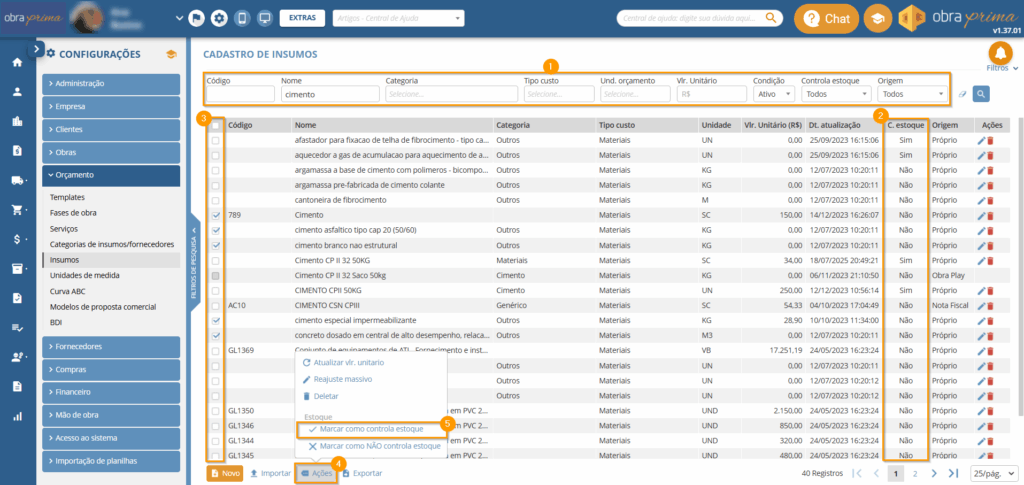Open the Tipo custo filter select

click(x=559, y=94)
